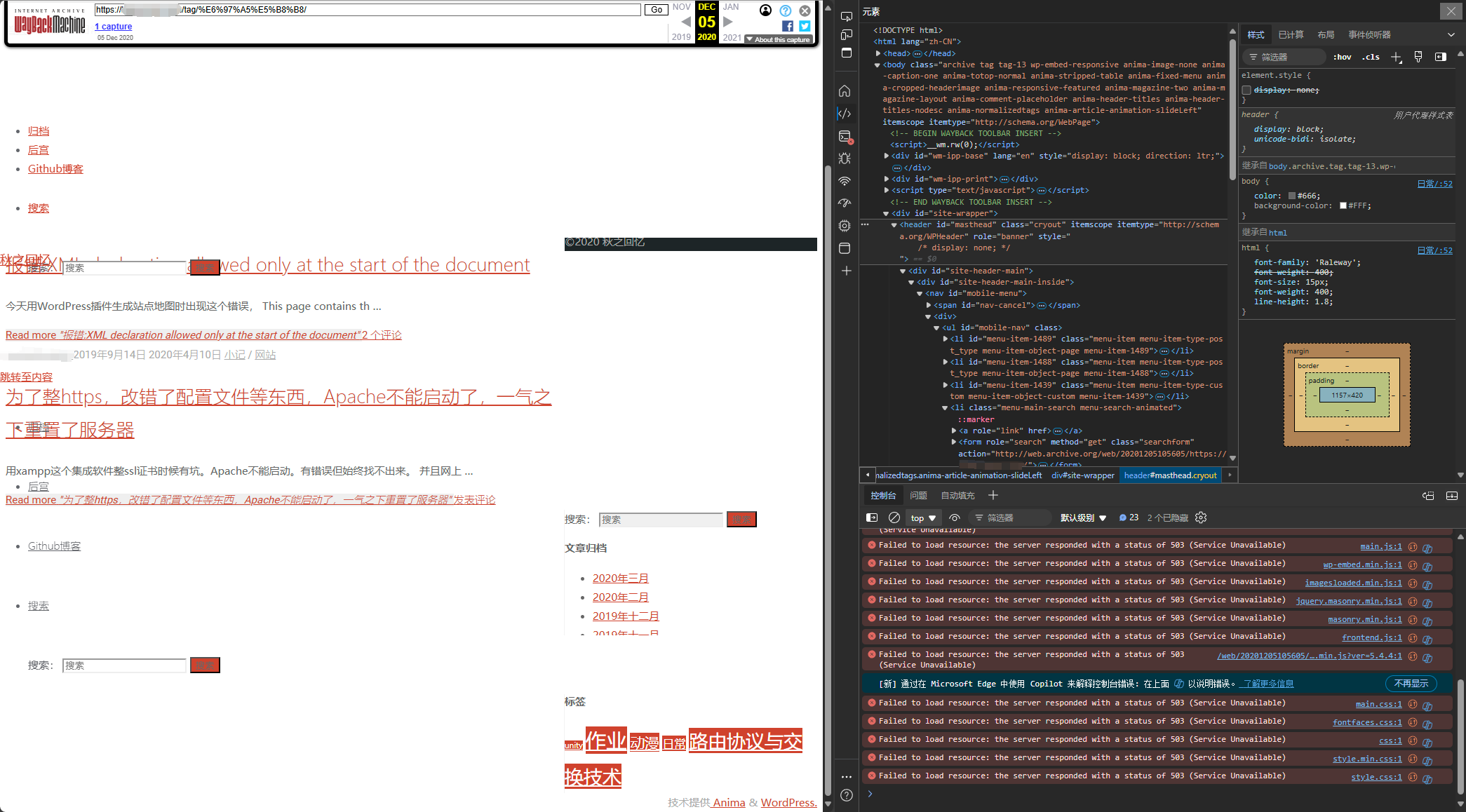Dismiss Copilot tip with 不再显示 button
This screenshot has width=1466, height=812.
click(1411, 684)
